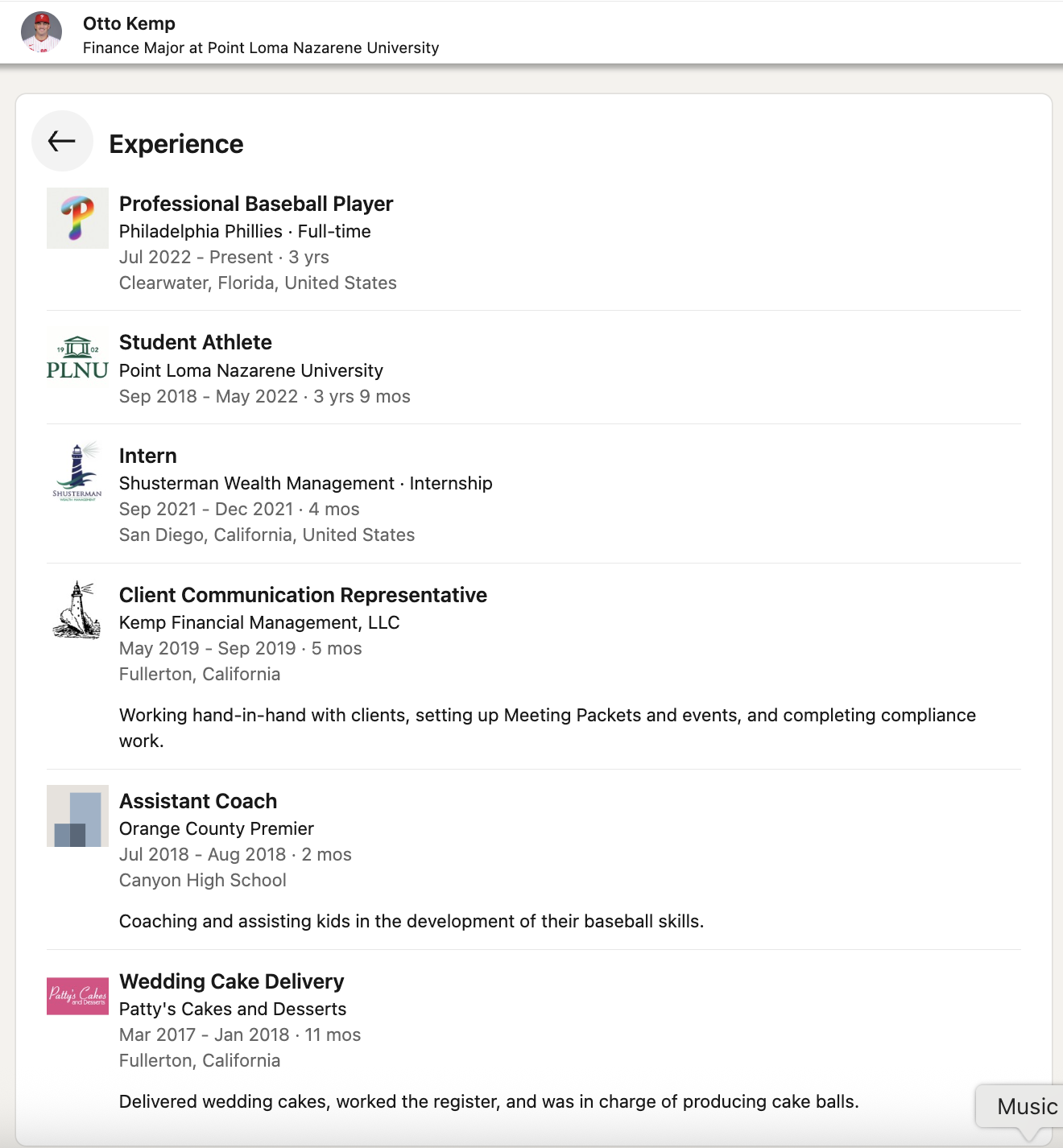This screenshot has width=1063, height=1148.
Task: Click Philadelphia Phillies company name text
Action: [201, 231]
